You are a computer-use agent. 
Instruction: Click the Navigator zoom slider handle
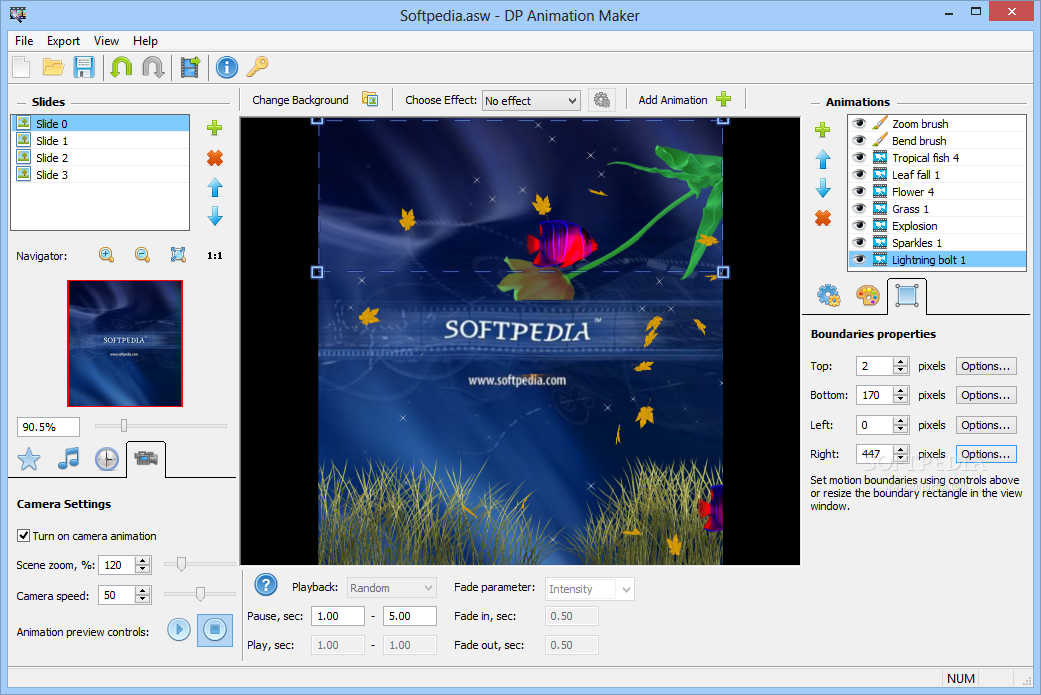coord(124,425)
